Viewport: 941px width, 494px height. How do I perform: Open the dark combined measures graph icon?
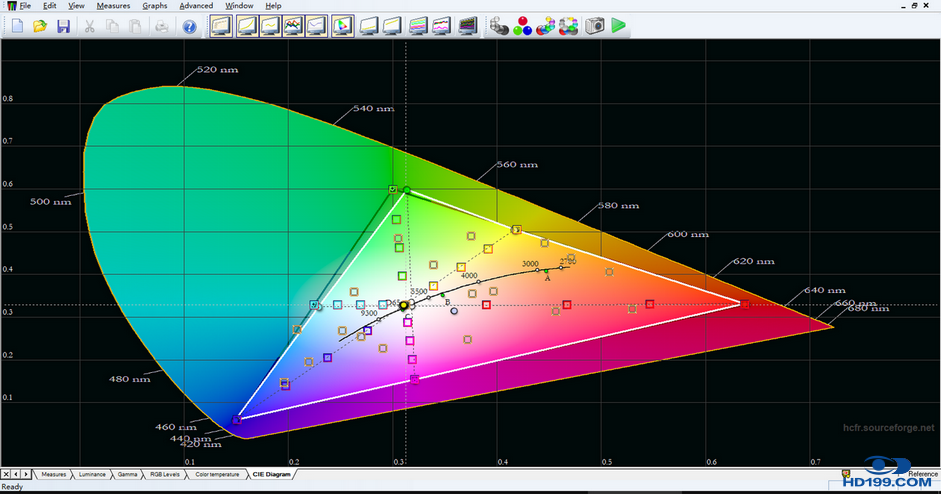[x=467, y=26]
